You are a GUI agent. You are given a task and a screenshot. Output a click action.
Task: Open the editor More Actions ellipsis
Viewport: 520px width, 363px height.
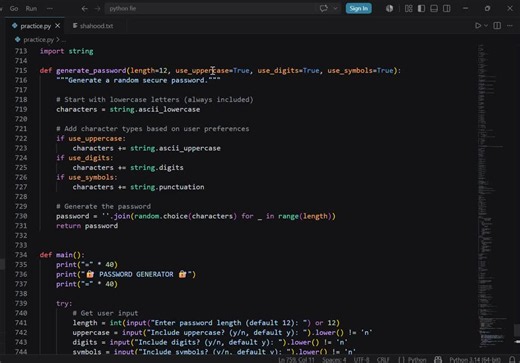(510, 26)
